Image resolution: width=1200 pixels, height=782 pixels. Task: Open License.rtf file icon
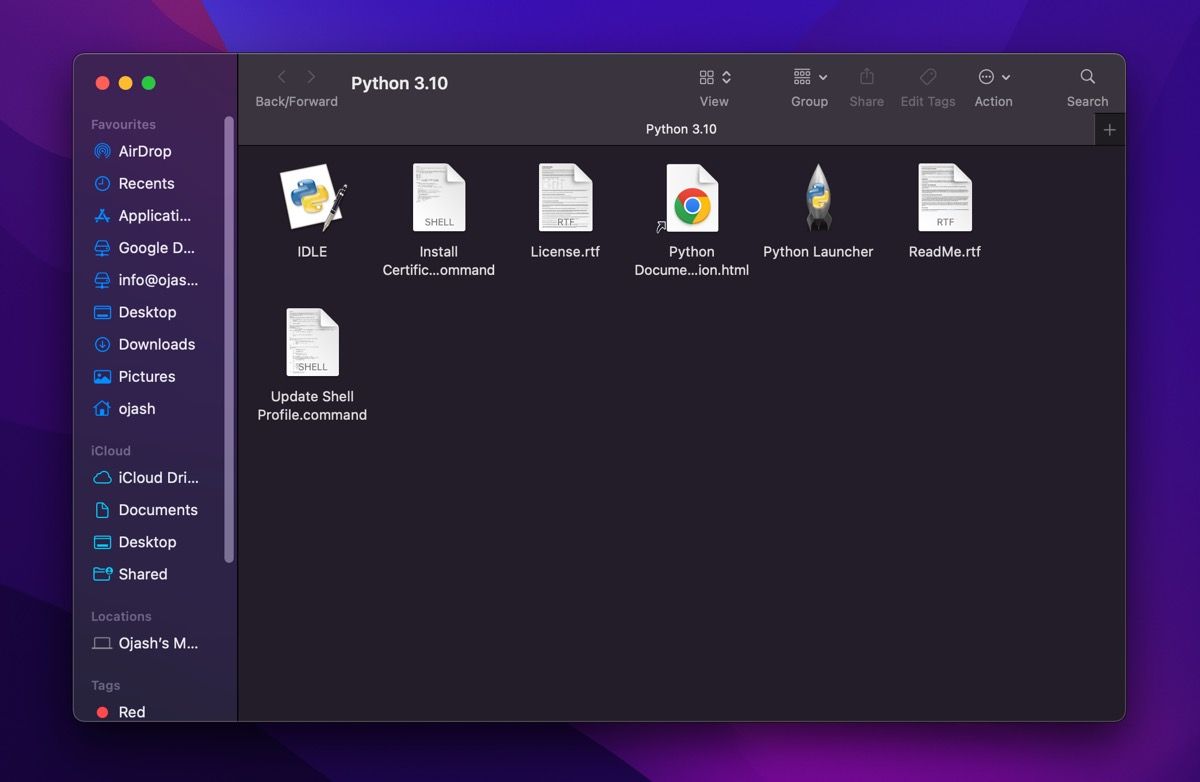coord(565,196)
